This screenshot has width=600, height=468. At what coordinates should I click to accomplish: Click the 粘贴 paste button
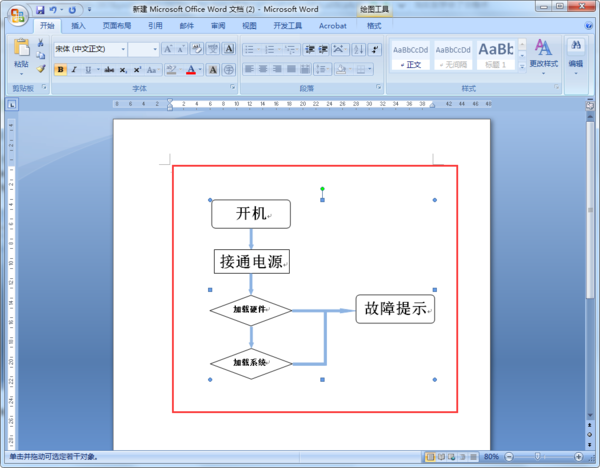[21, 57]
